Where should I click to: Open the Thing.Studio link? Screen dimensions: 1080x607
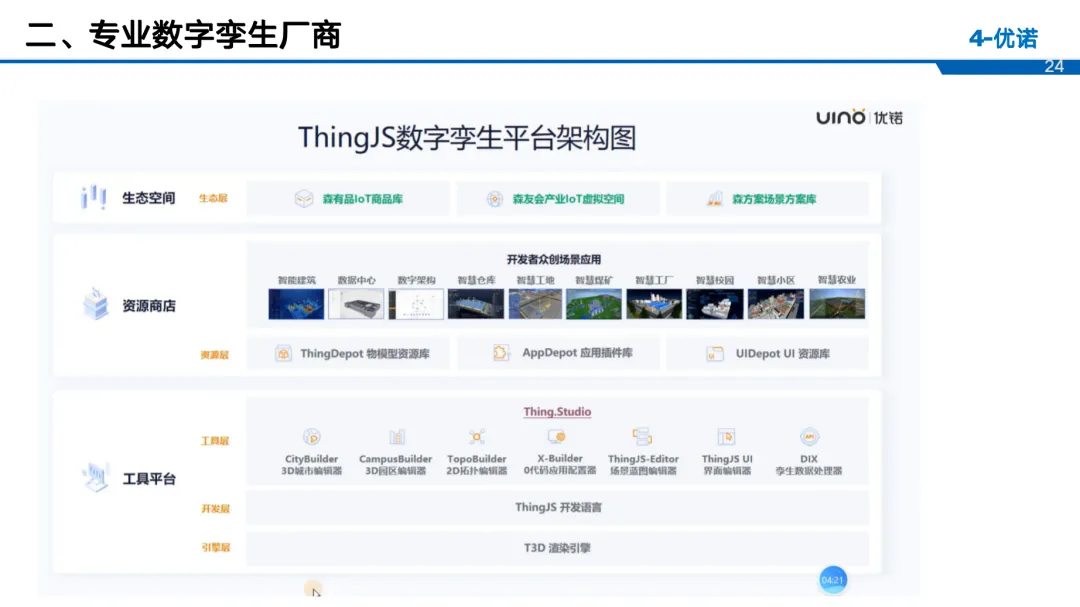click(557, 411)
